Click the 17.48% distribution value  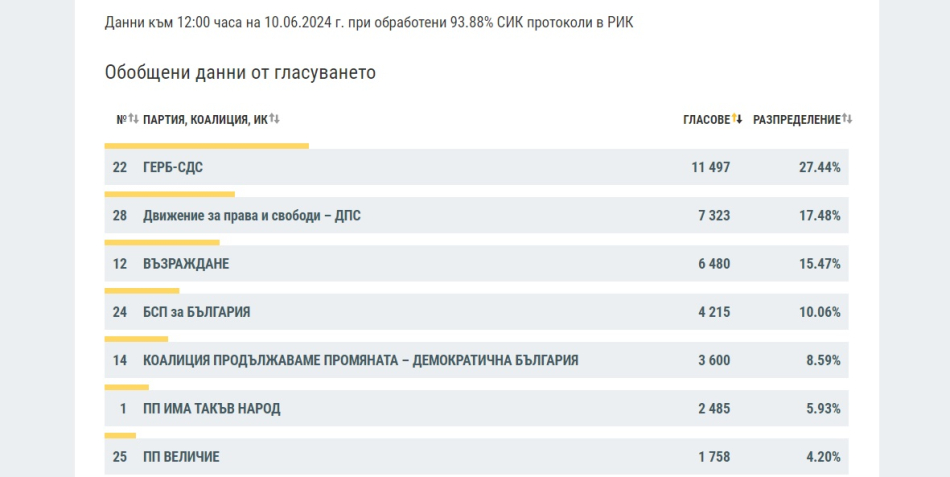[x=820, y=216]
